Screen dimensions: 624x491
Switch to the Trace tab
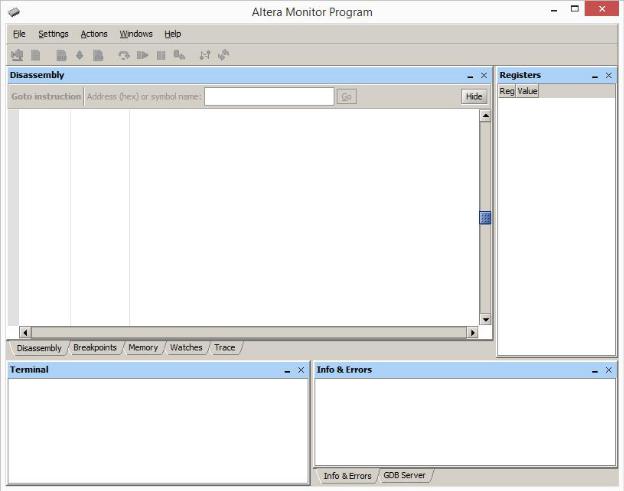click(x=225, y=348)
